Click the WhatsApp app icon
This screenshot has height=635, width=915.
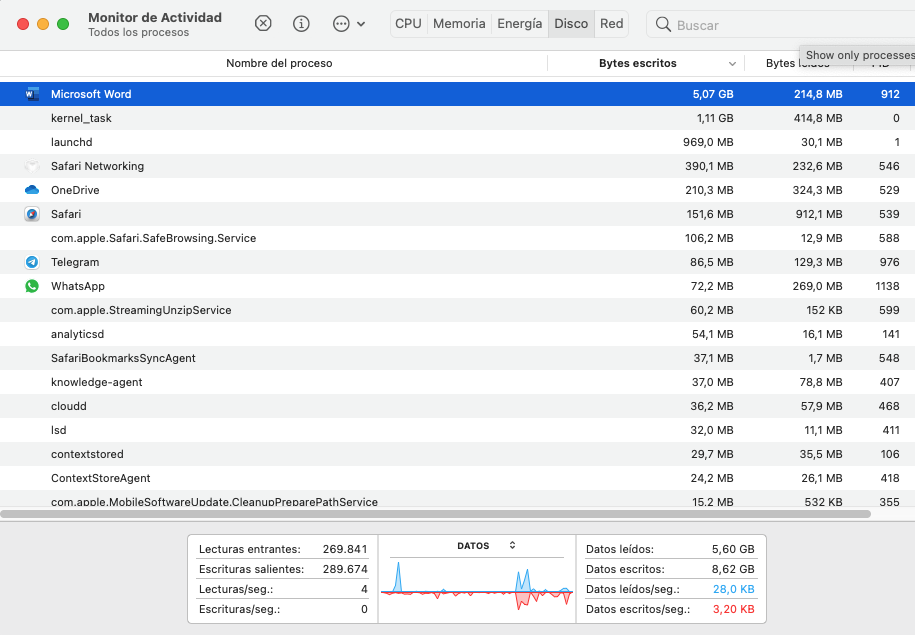tap(32, 286)
